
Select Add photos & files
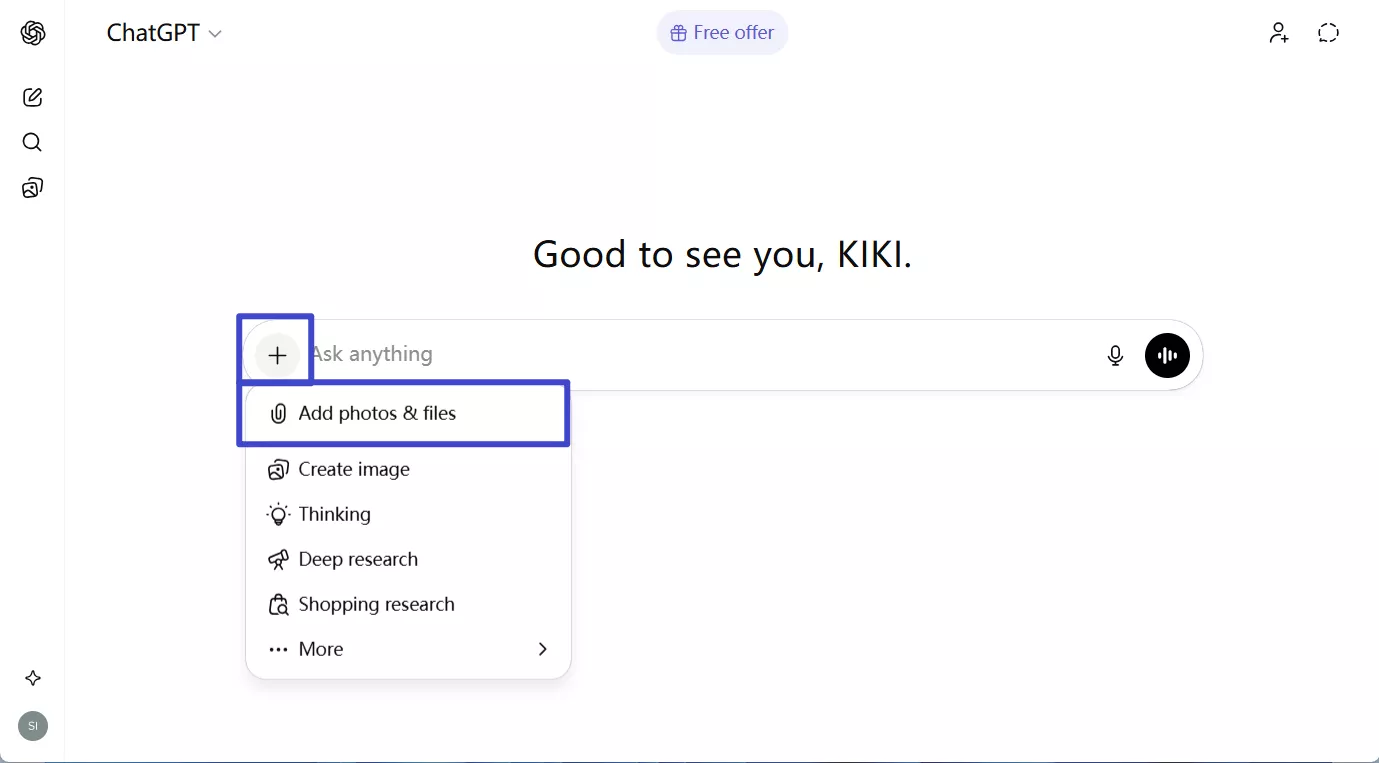376,413
